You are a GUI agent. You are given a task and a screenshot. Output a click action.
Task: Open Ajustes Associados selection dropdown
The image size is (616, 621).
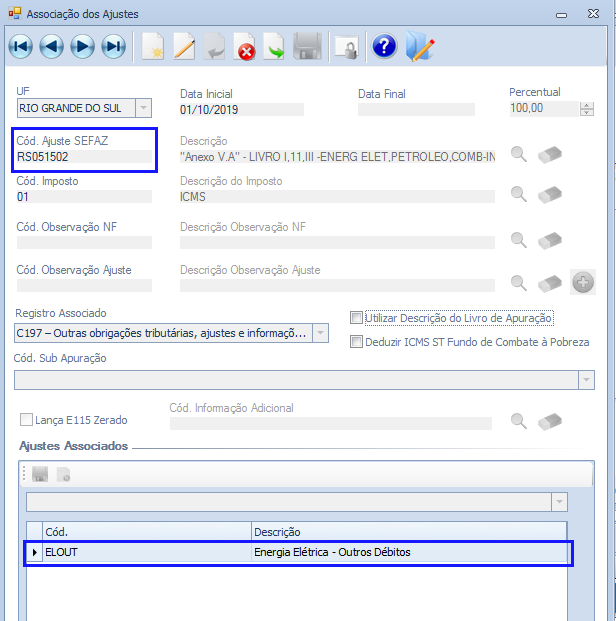tap(559, 502)
